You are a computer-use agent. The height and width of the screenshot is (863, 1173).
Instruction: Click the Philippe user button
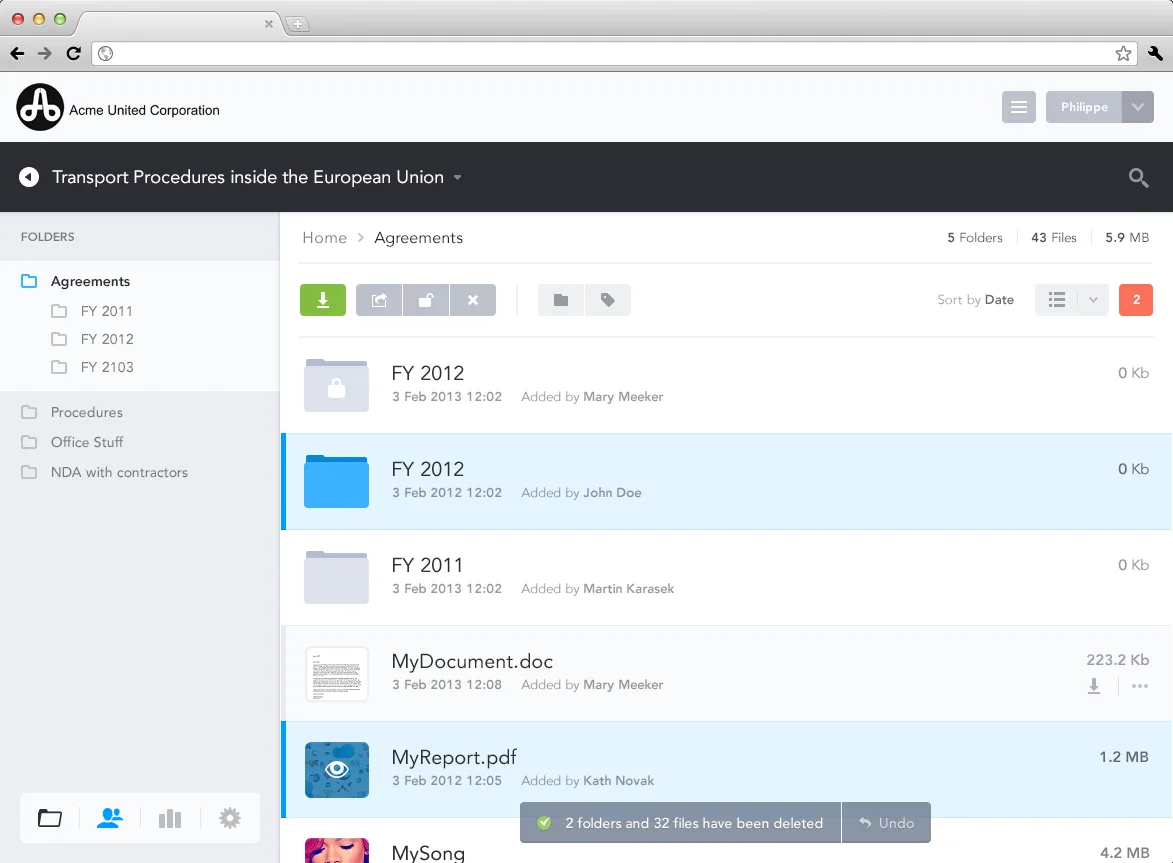pyautogui.click(x=1084, y=107)
